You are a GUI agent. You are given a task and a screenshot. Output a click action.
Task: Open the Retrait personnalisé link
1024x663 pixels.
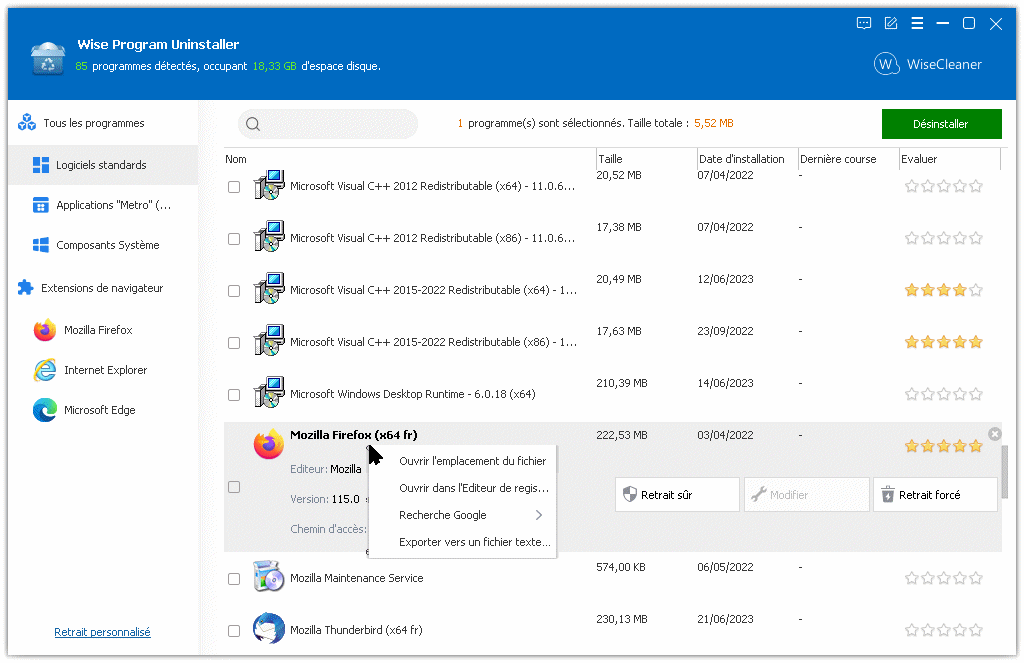click(102, 632)
